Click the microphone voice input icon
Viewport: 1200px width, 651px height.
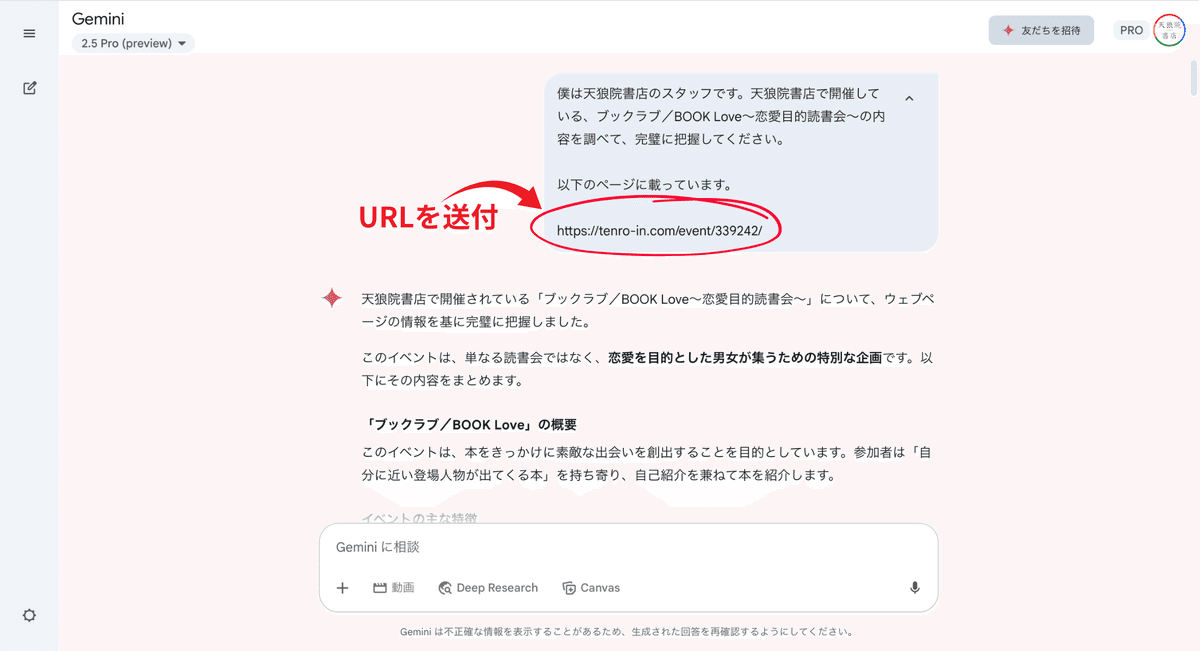[x=914, y=588]
